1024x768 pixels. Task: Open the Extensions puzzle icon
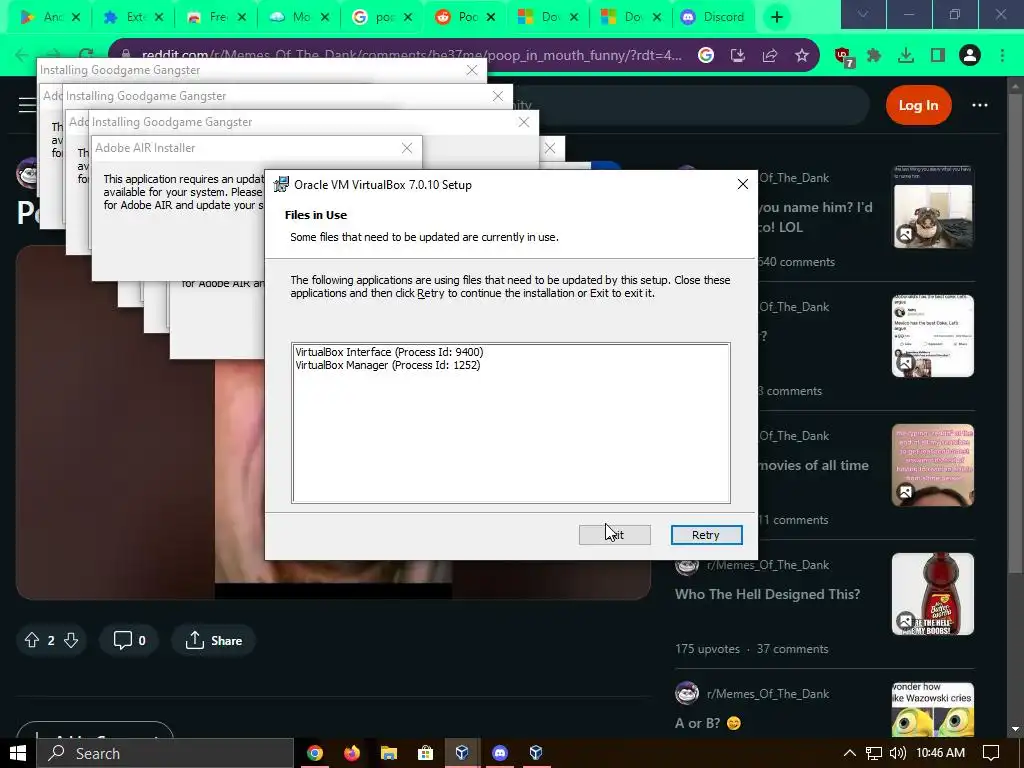(x=874, y=56)
